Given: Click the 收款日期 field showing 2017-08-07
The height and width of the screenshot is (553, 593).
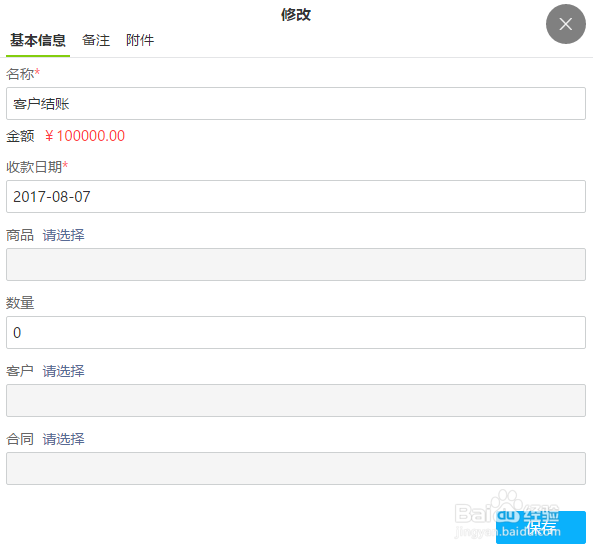Looking at the screenshot, I should click(296, 197).
